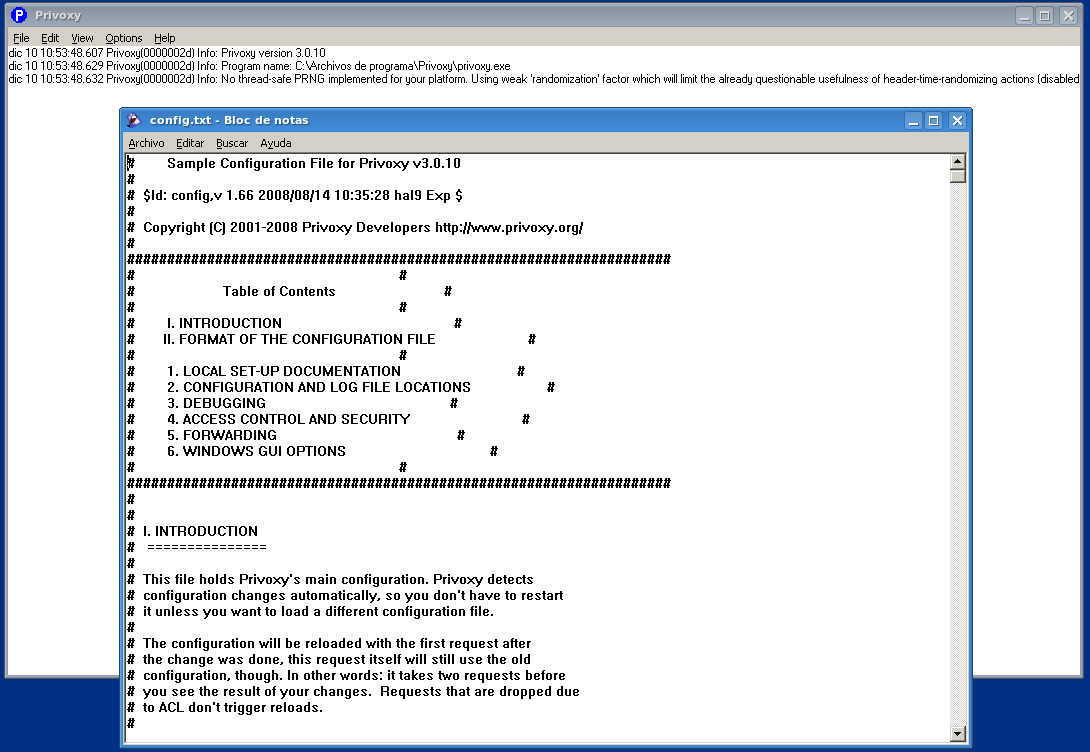The width and height of the screenshot is (1090, 752).
Task: Click '2. CONFIGURATION AND LOG FILE LOCATIONS' line
Action: 318,387
